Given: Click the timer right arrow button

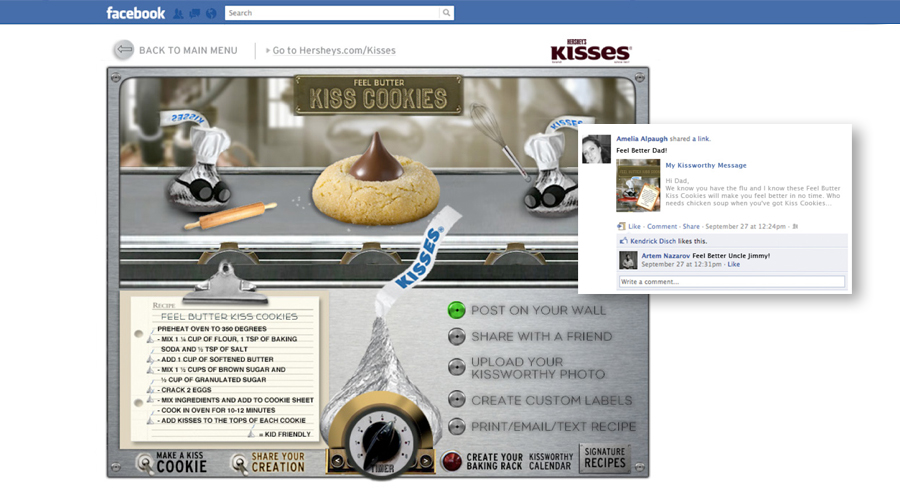Looking at the screenshot, I should (x=424, y=461).
